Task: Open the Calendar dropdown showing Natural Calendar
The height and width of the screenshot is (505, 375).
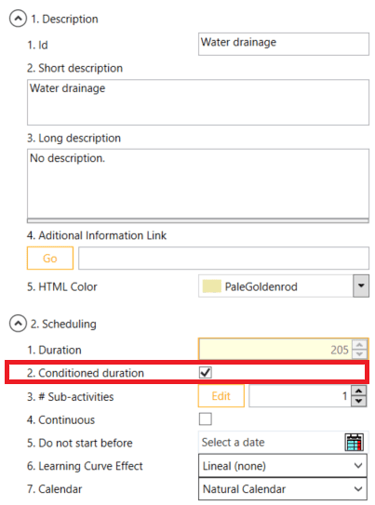Action: coord(283,489)
